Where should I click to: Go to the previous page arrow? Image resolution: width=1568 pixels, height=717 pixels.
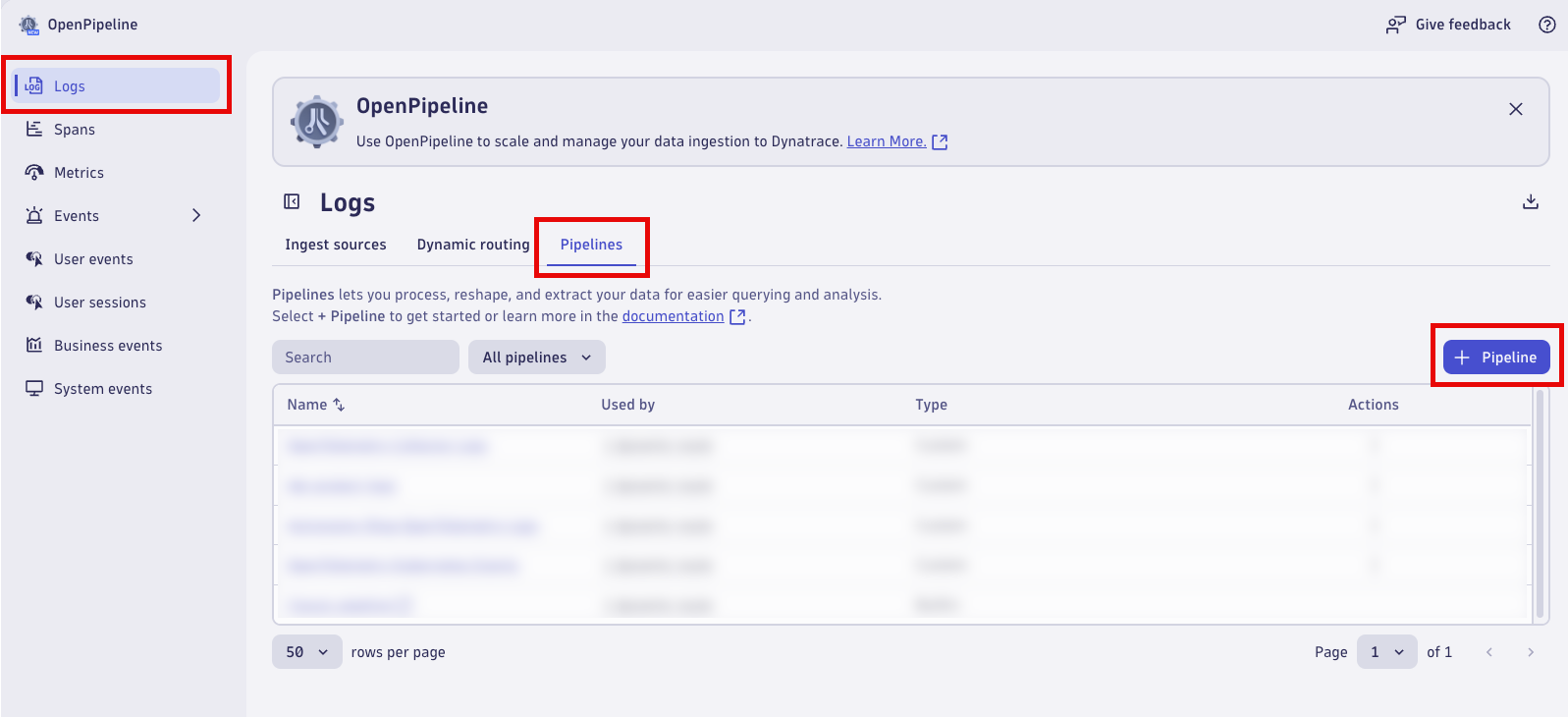1489,652
